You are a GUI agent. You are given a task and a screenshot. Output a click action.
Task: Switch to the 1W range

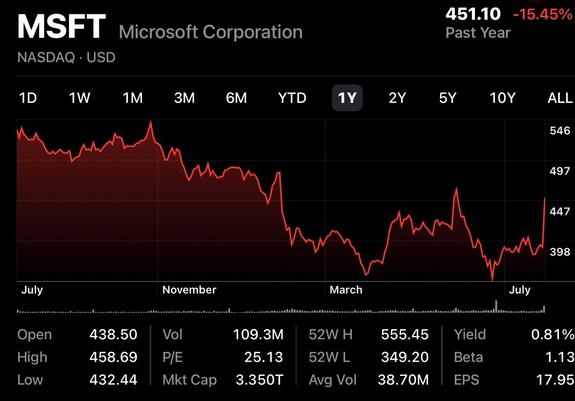click(80, 98)
